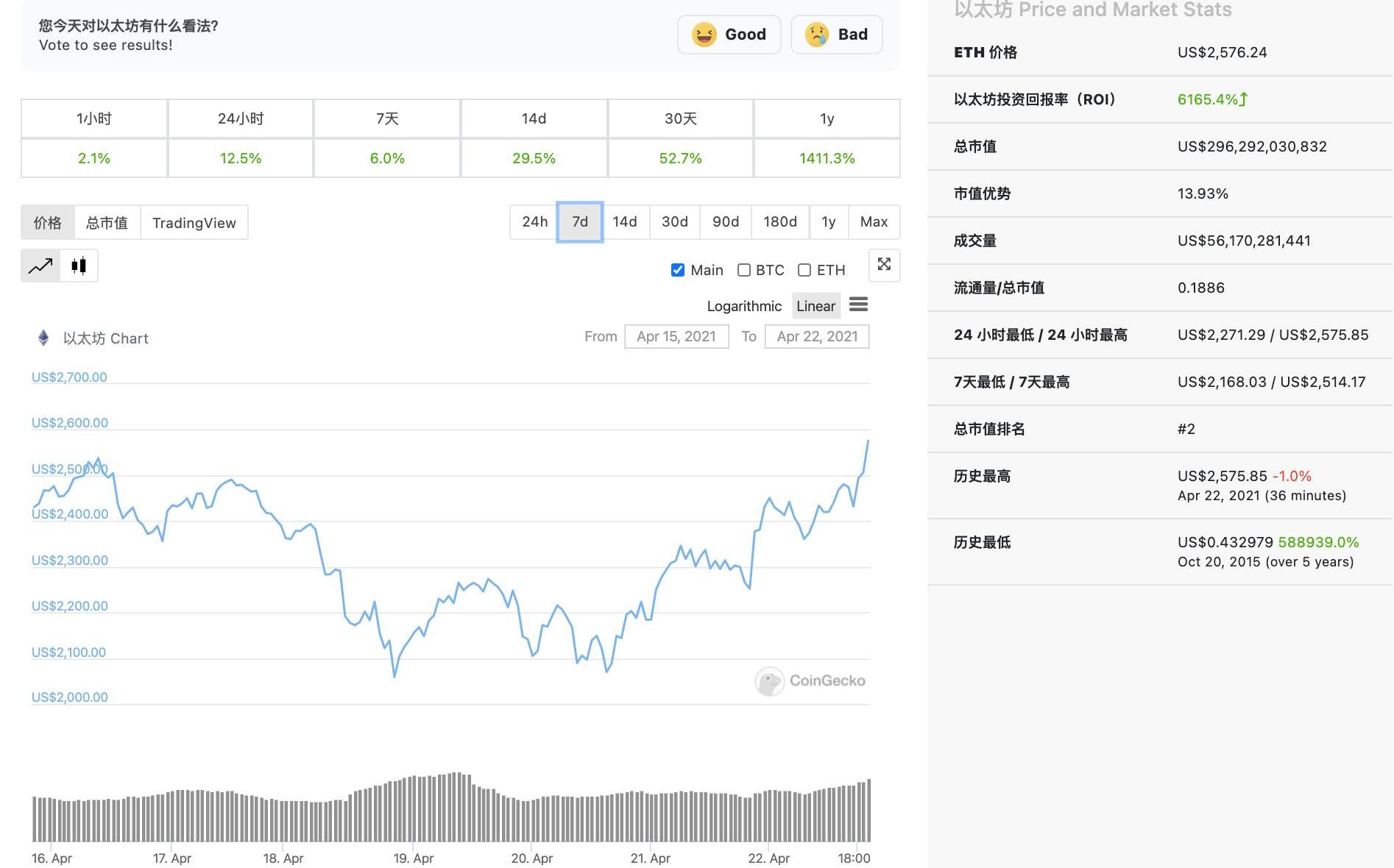Set chart range to 7d
Image resolution: width=1394 pixels, height=868 pixels.
580,221
